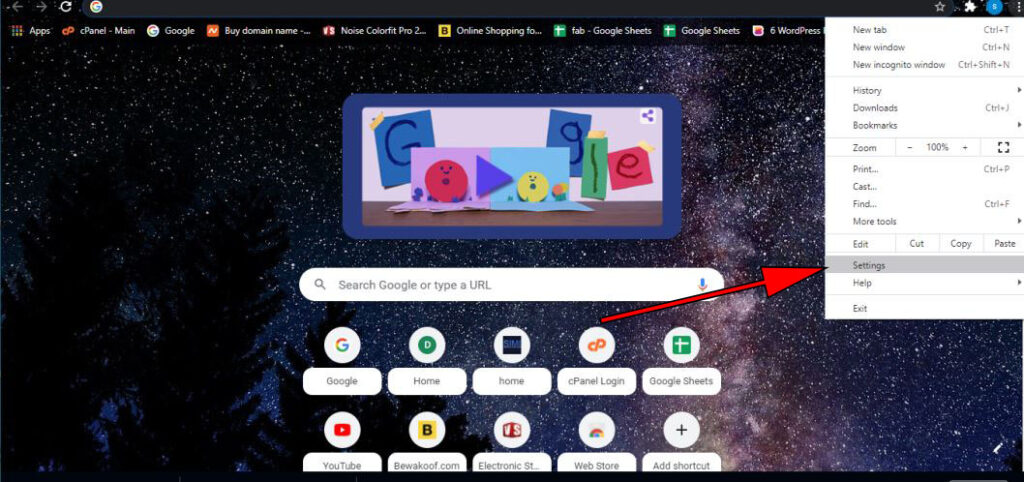The width and height of the screenshot is (1024, 482).
Task: Reload the page with the refresh icon
Action: pyautogui.click(x=65, y=7)
